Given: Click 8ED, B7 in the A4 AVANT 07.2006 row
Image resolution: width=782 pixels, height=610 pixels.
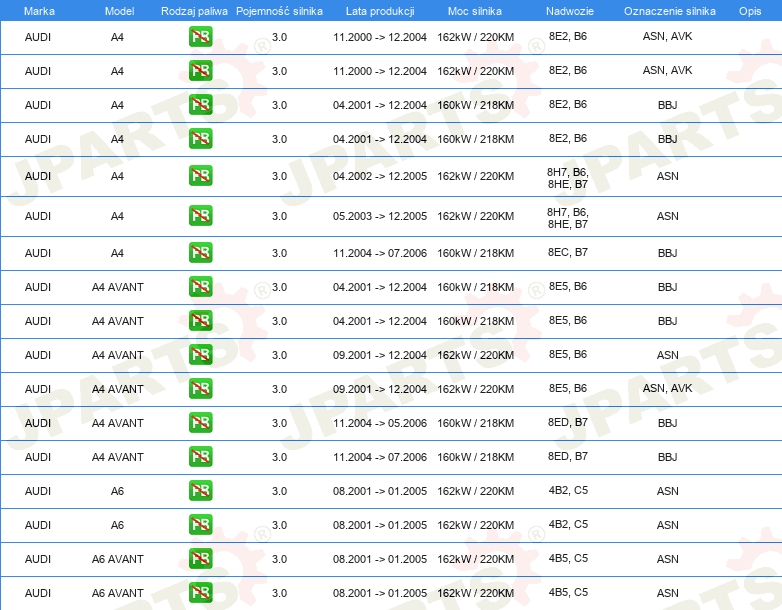Looking at the screenshot, I should click(568, 456).
